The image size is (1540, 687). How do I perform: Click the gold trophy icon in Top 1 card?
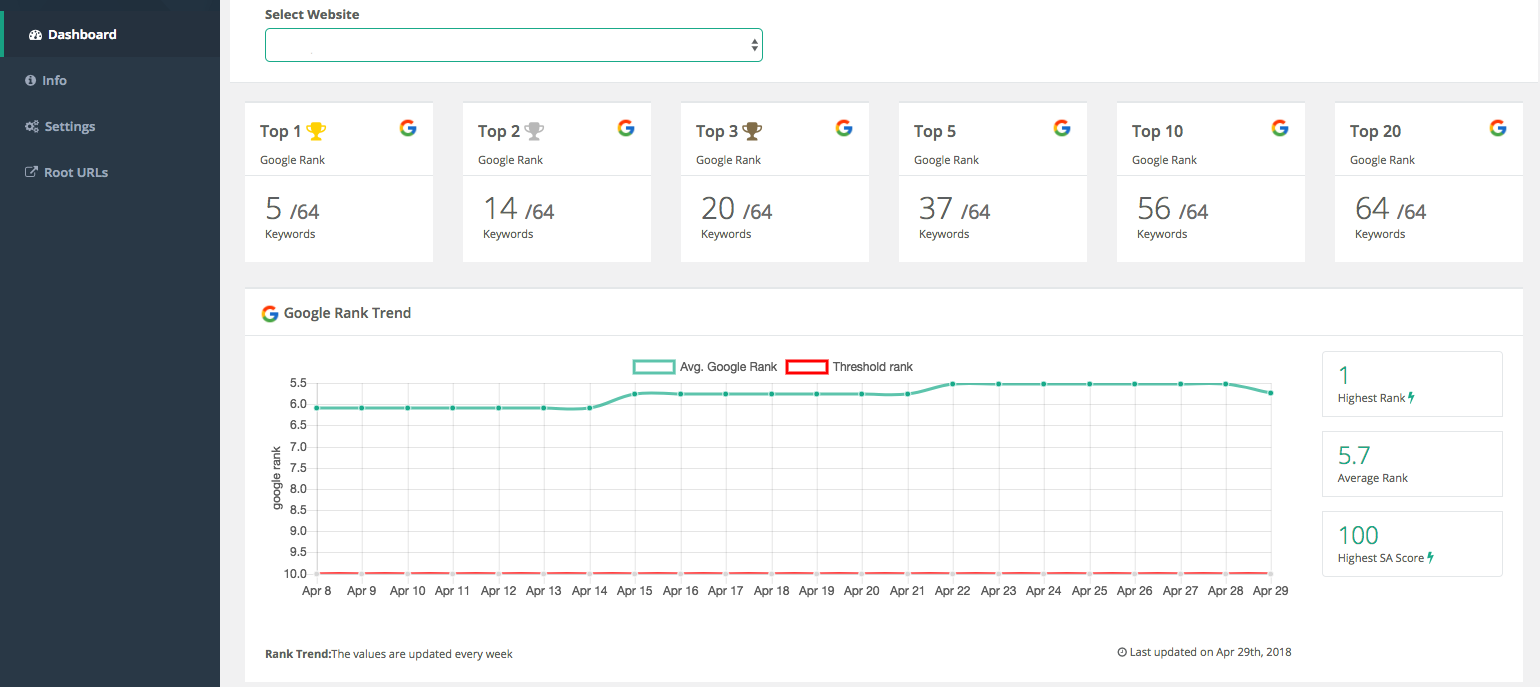(x=316, y=131)
